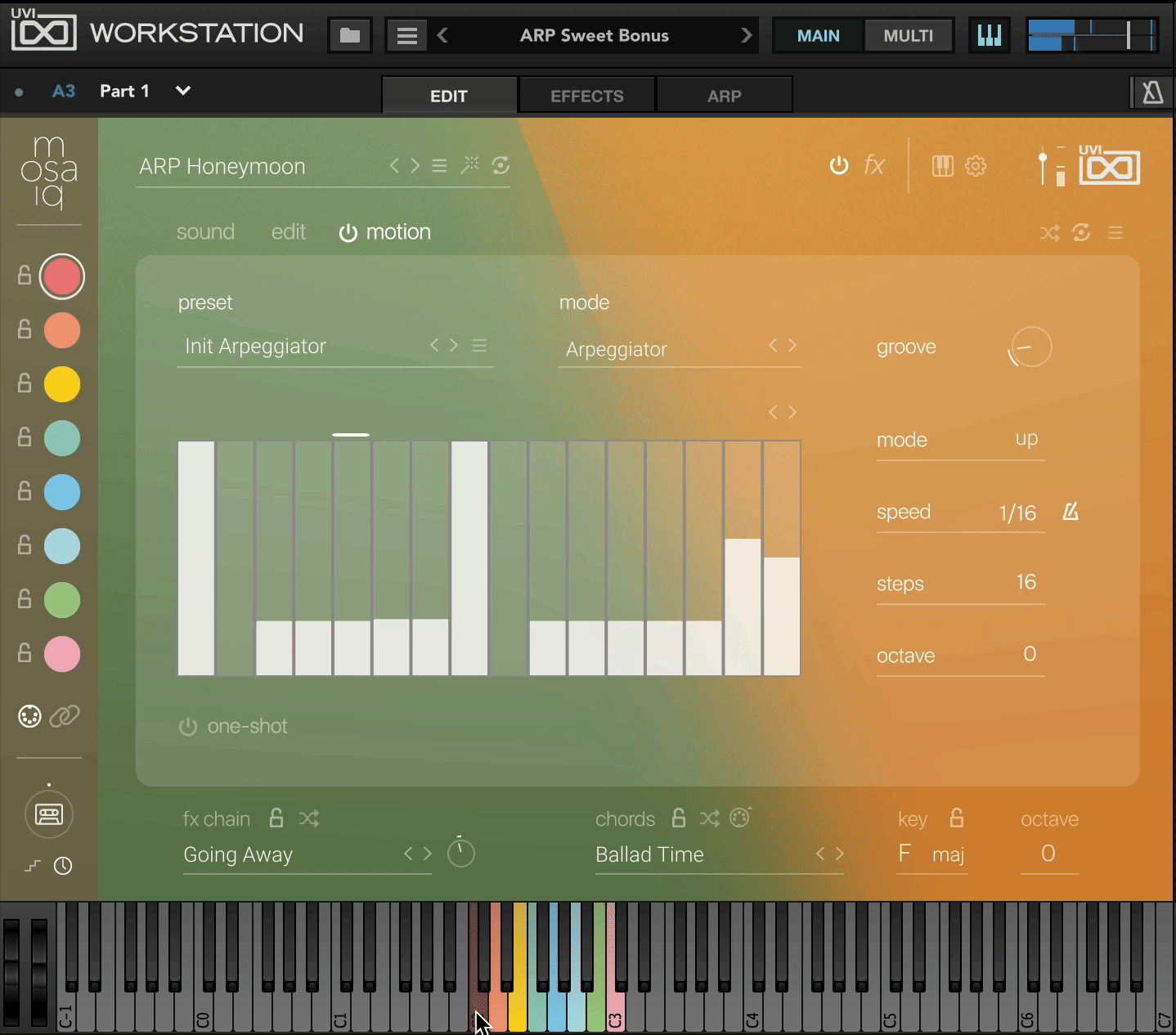Open the file browser folder icon

(x=350, y=35)
